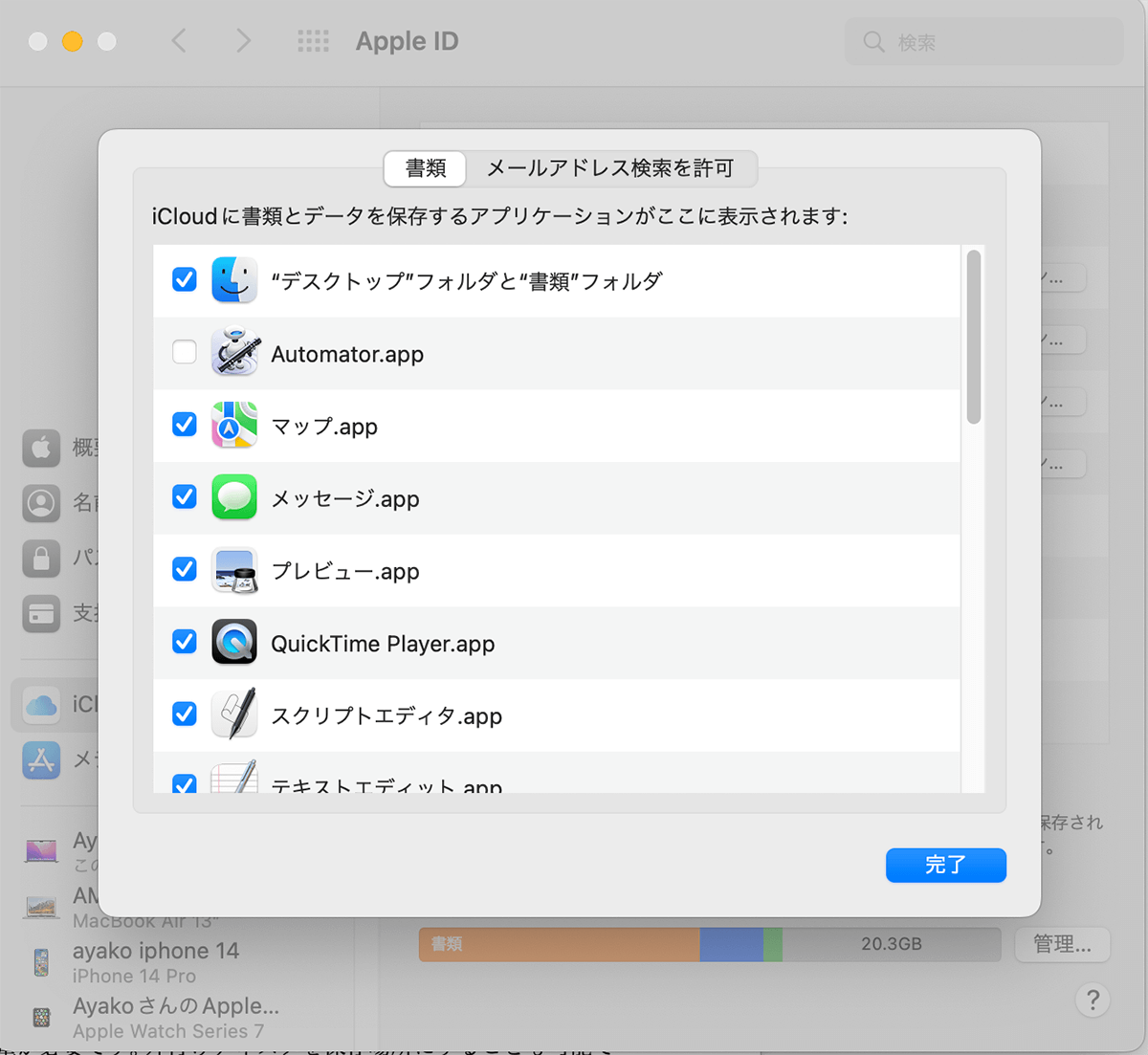Viewport: 1148px width, 1055px height.
Task: Click the Apple Watch Series 7 device icon
Action: point(41,1018)
